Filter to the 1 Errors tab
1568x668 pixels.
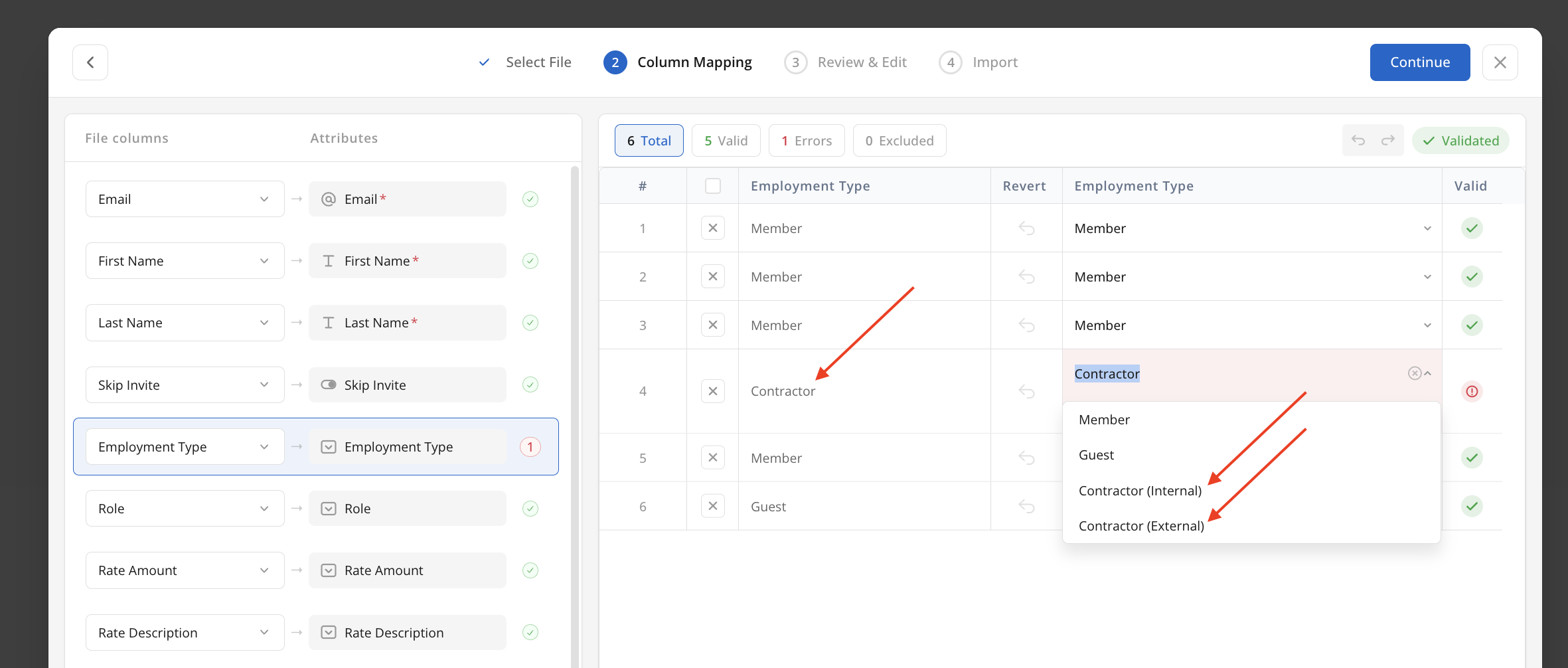tap(807, 141)
